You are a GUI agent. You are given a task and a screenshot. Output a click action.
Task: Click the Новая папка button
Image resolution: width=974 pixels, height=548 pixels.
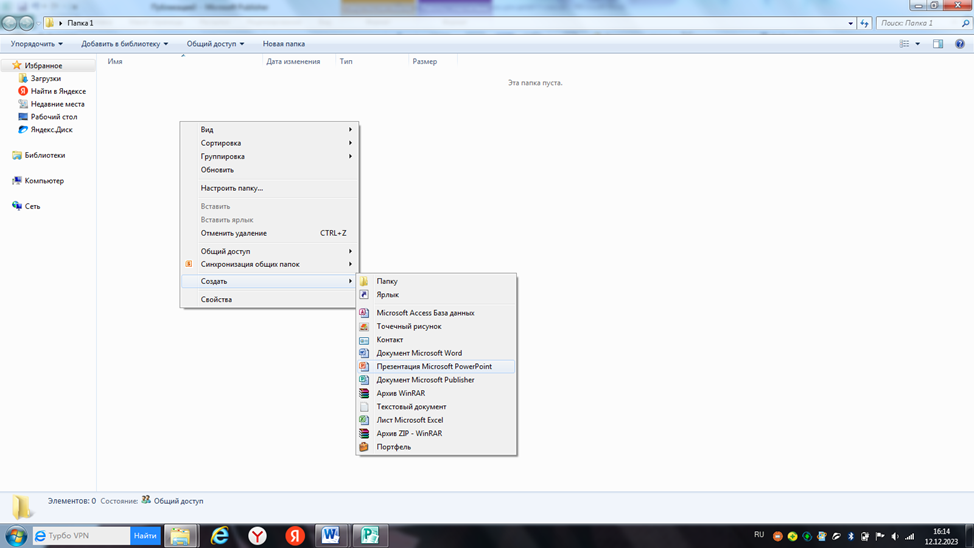[x=284, y=44]
